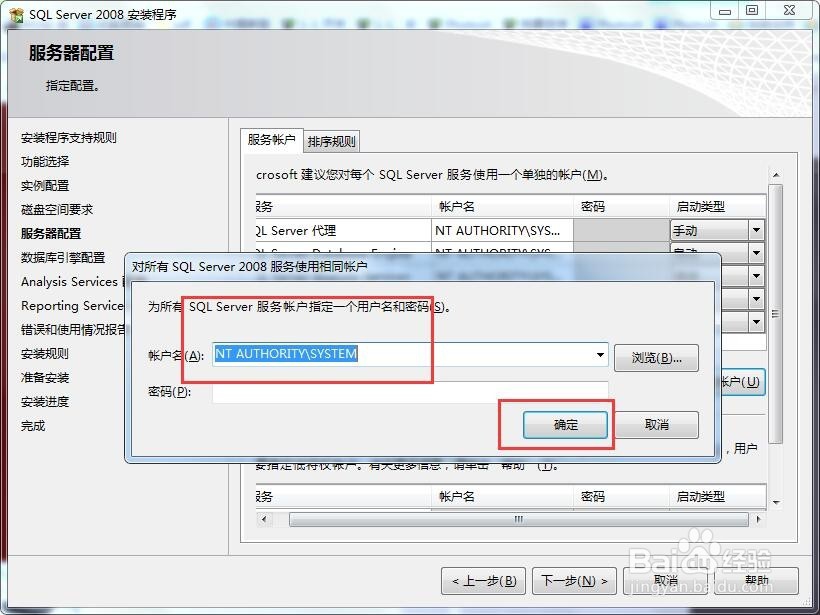Click the 帐户名 header in the lower table
Viewport: 820px width, 615px height.
click(502, 496)
